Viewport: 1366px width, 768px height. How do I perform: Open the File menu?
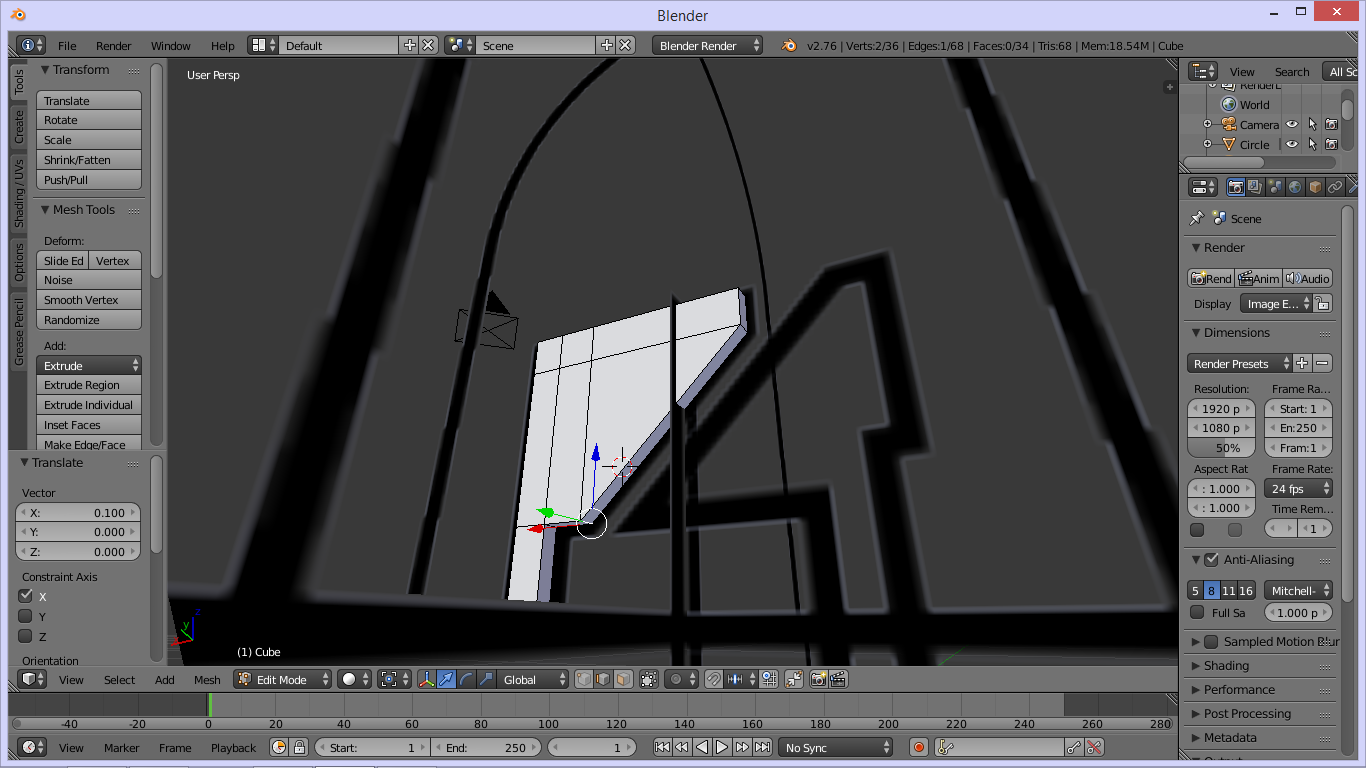point(67,46)
